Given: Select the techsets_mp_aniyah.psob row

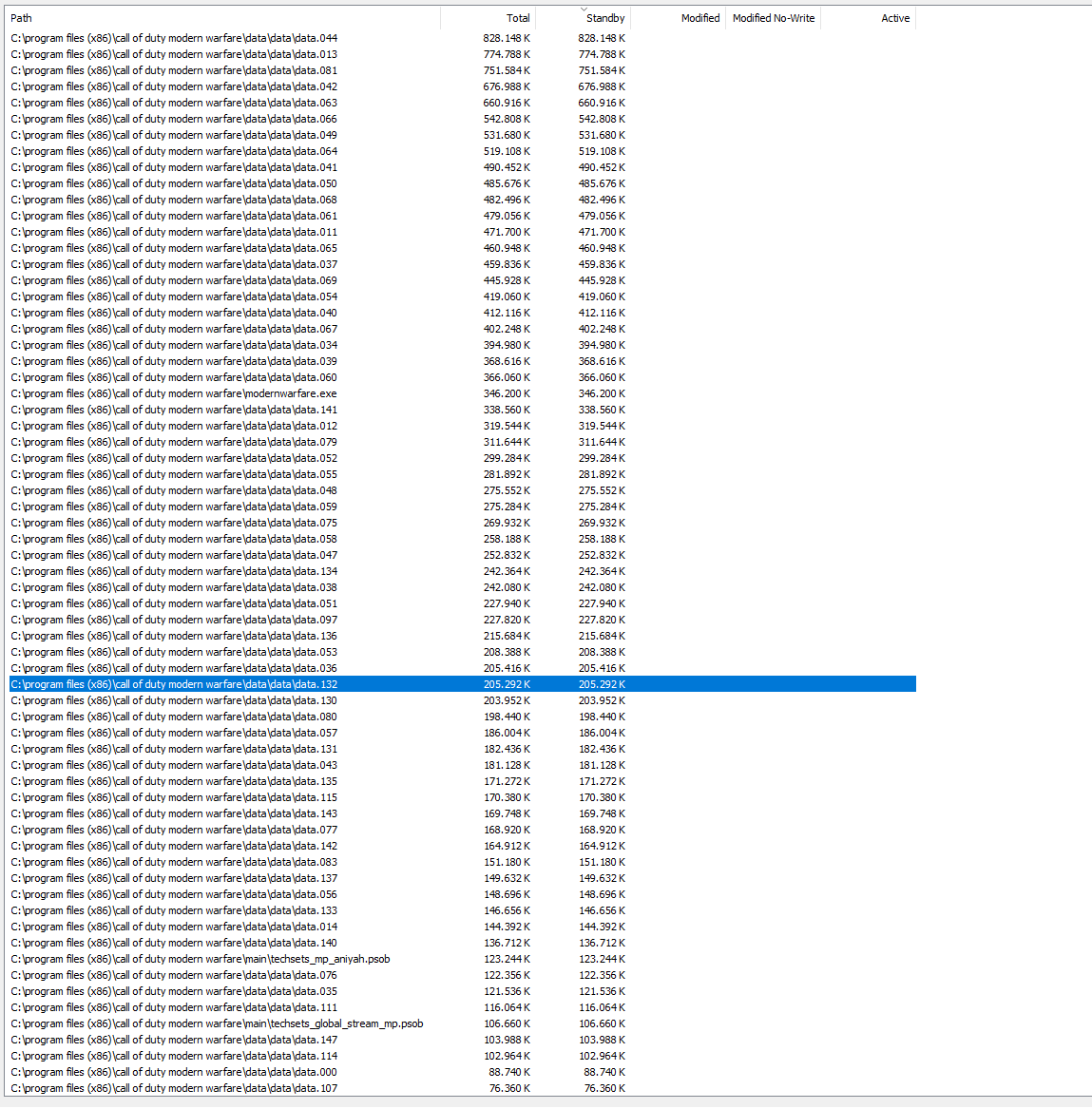Looking at the screenshot, I should (463, 959).
